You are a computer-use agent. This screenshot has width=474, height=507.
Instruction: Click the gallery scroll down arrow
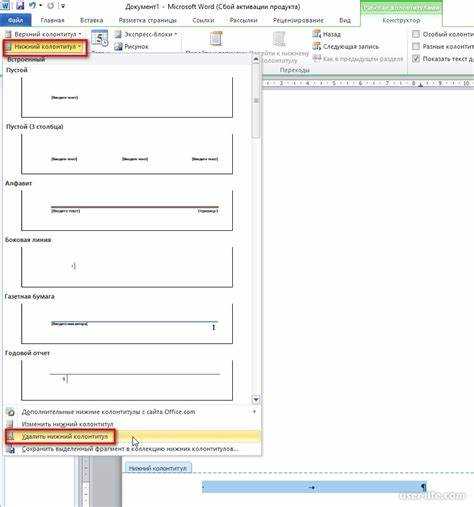pos(256,399)
